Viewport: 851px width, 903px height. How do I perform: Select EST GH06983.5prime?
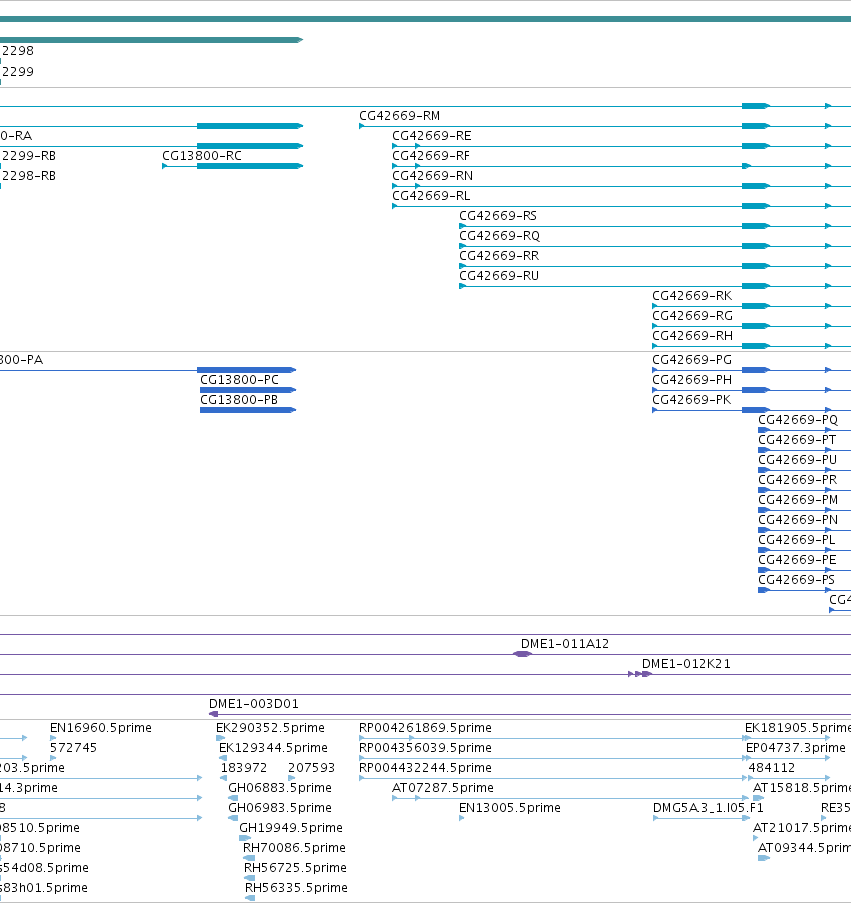click(x=280, y=807)
